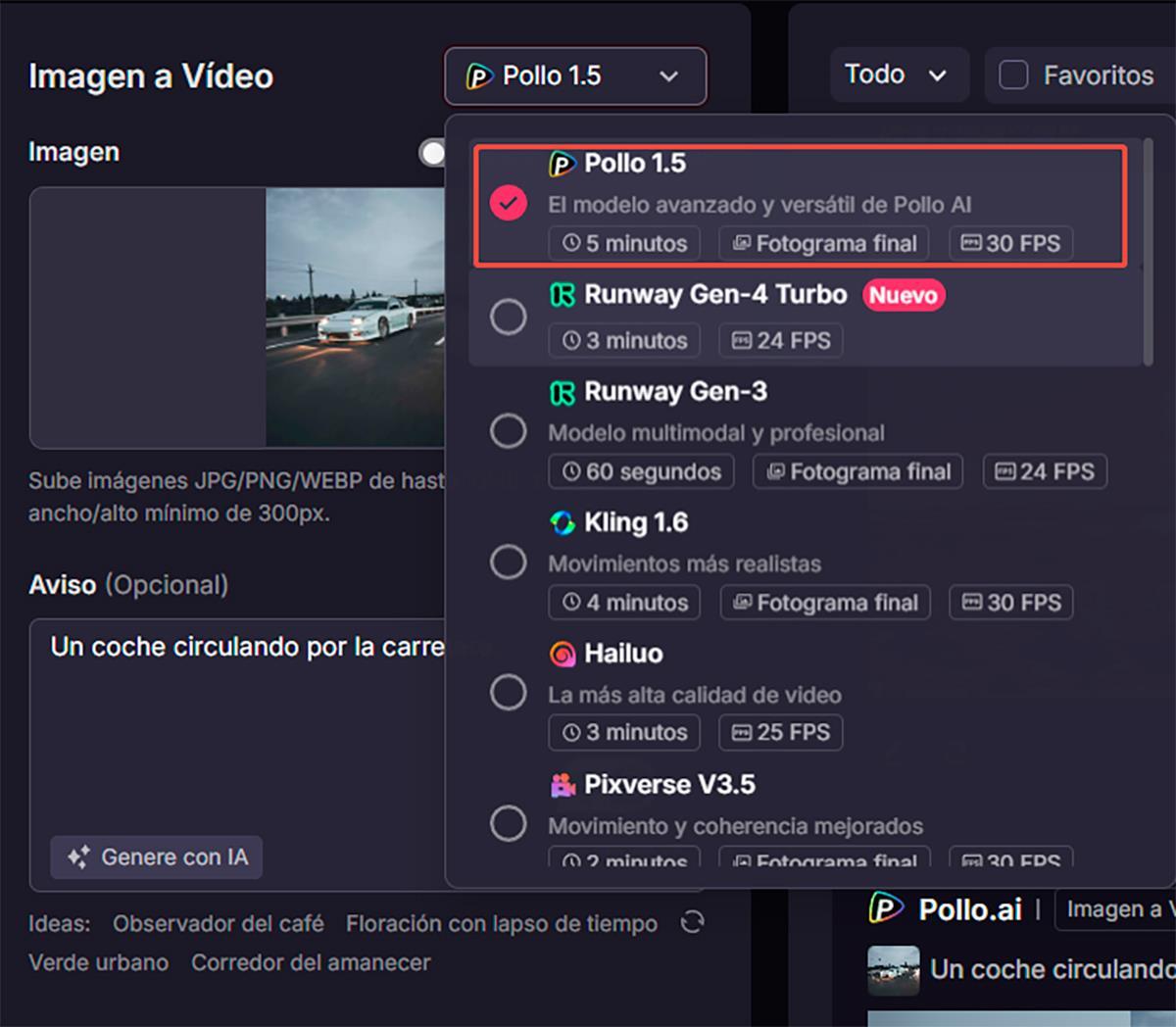The width and height of the screenshot is (1176, 1027).
Task: Open the Pollo 1.5 model dropdown
Action: tap(574, 76)
